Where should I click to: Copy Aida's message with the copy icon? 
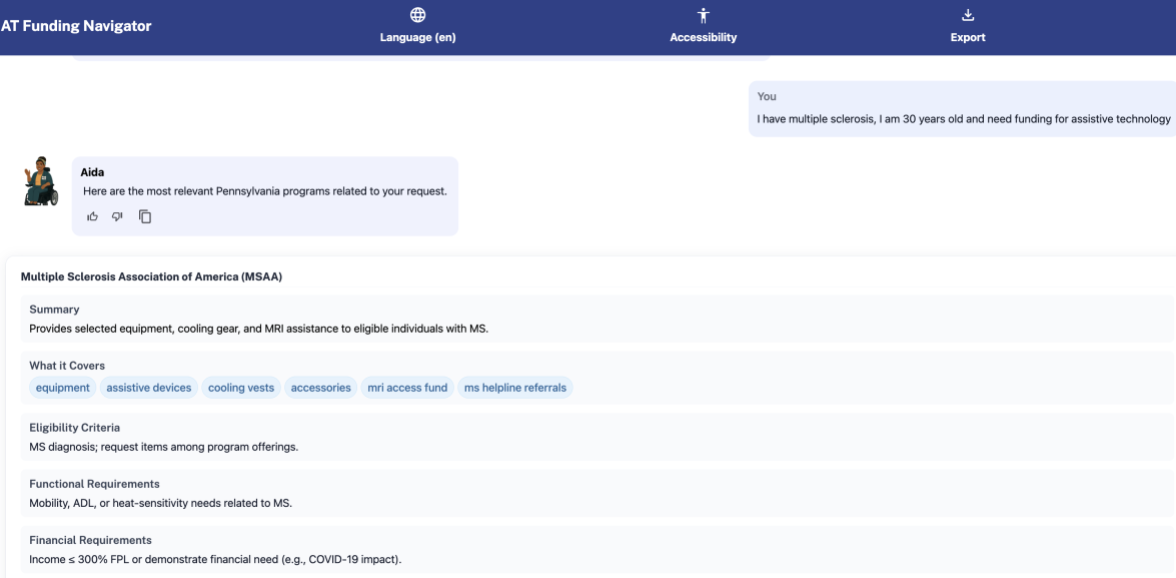point(144,216)
